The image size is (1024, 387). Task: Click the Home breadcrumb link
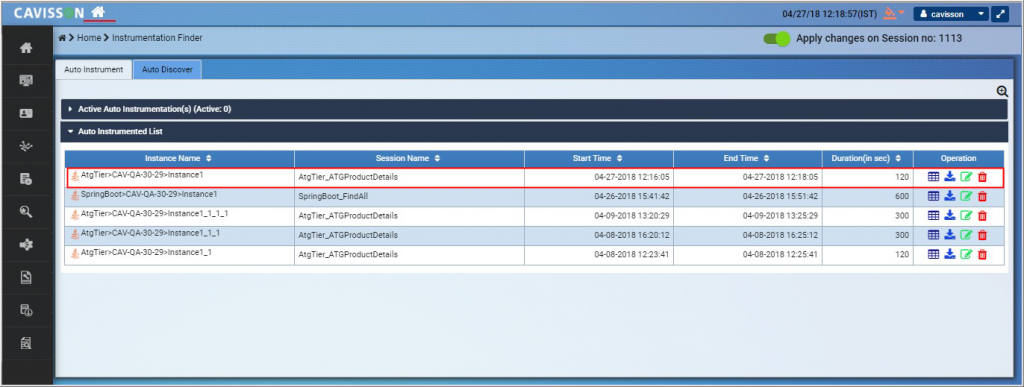tap(89, 39)
